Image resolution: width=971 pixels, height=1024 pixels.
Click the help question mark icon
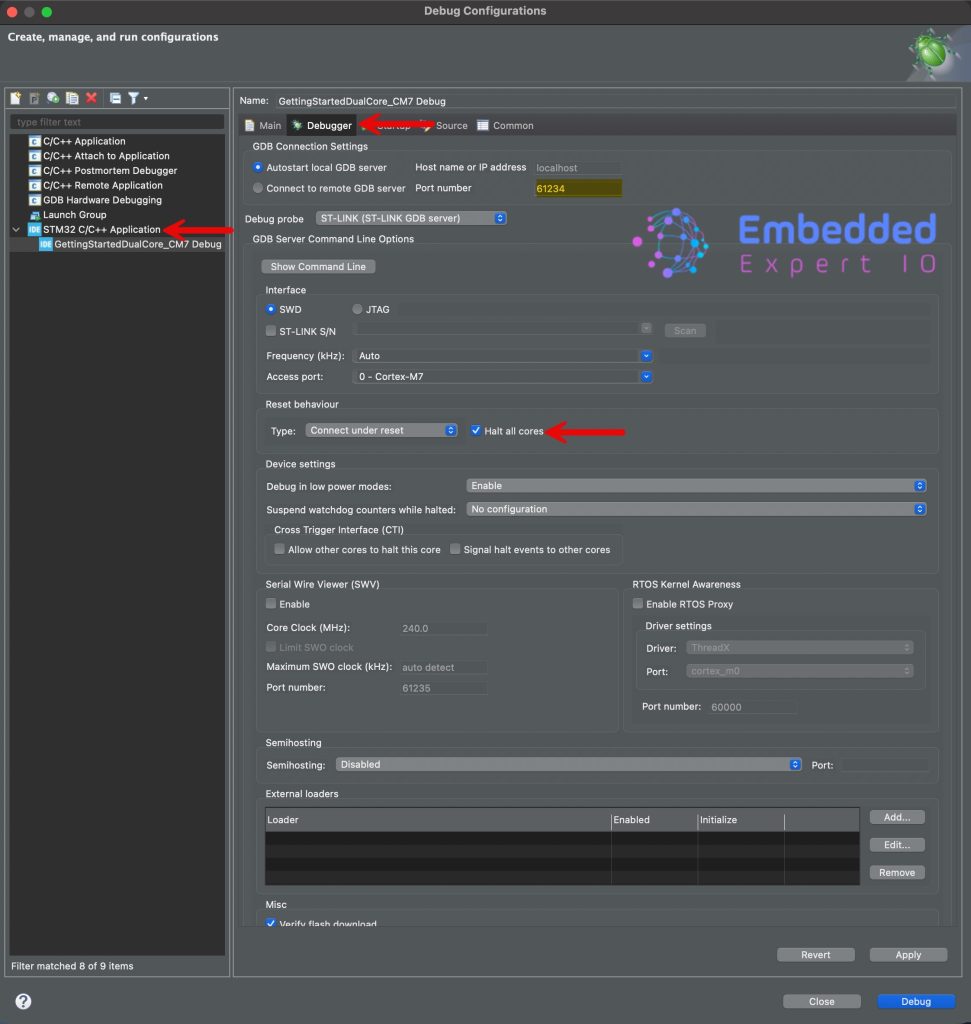point(23,1001)
